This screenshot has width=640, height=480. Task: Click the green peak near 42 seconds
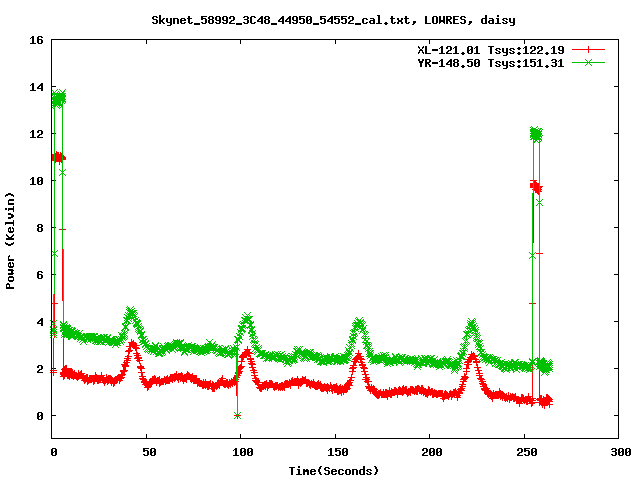coord(131,313)
